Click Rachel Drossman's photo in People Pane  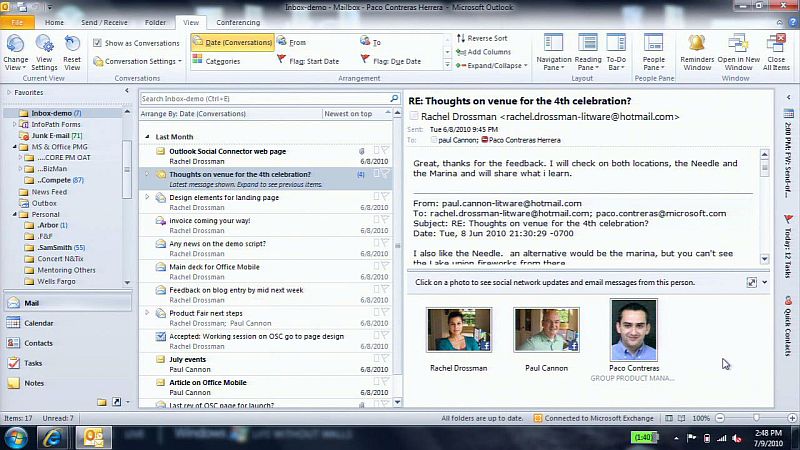click(x=459, y=330)
